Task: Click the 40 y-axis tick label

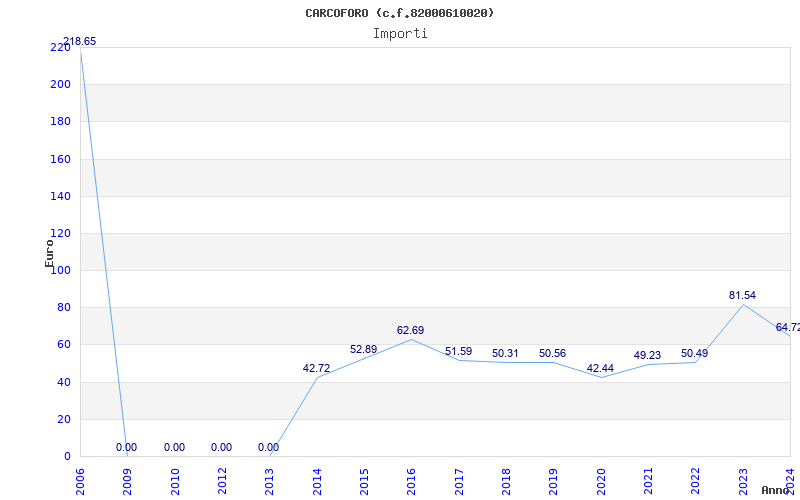Action: pyautogui.click(x=64, y=382)
